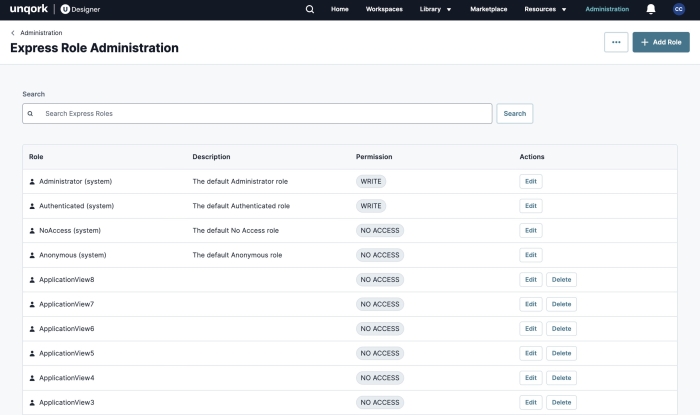This screenshot has height=415, width=700.
Task: Click the Add Role button
Action: (661, 42)
